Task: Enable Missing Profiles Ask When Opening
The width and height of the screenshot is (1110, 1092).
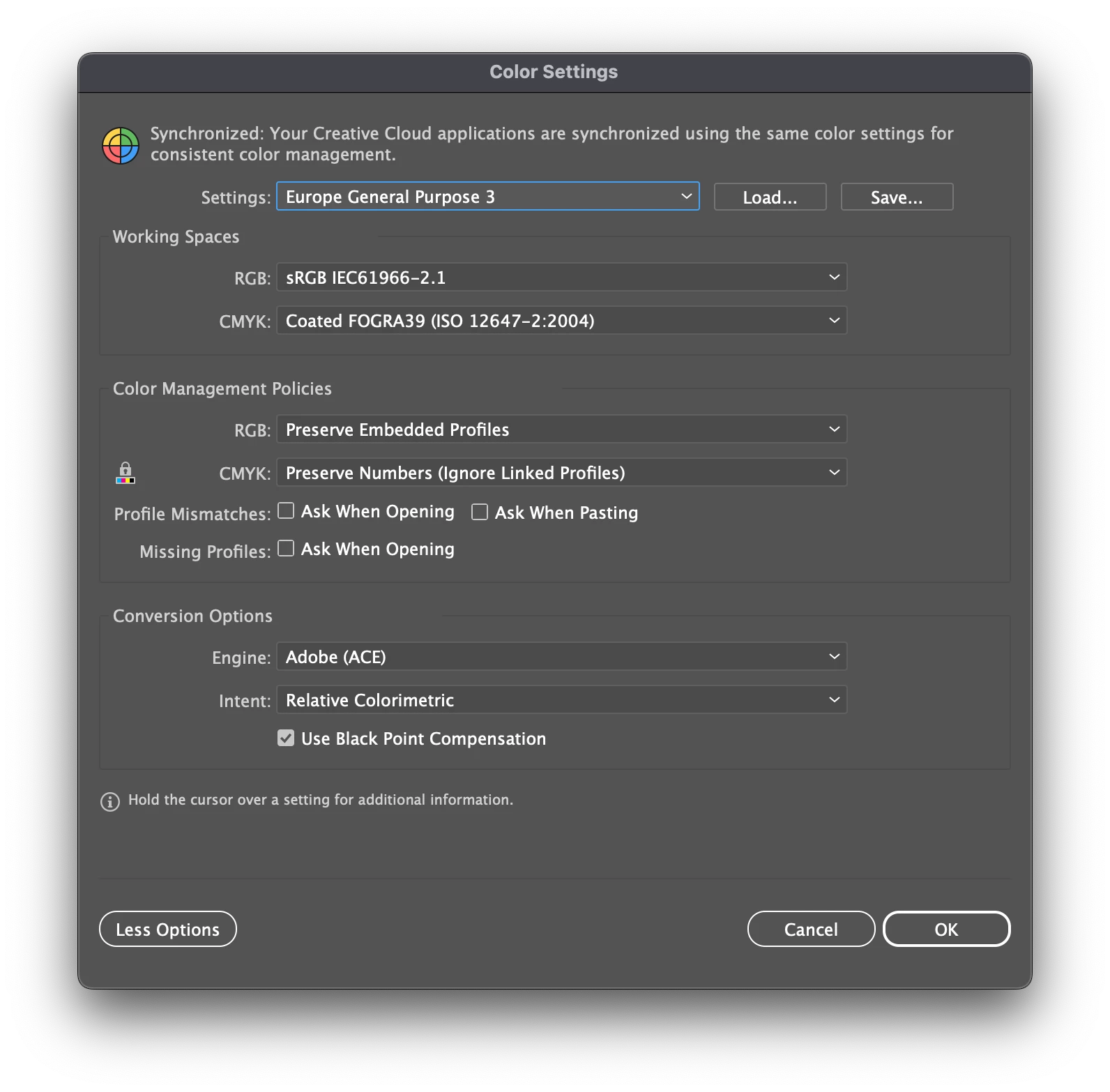Action: [286, 549]
